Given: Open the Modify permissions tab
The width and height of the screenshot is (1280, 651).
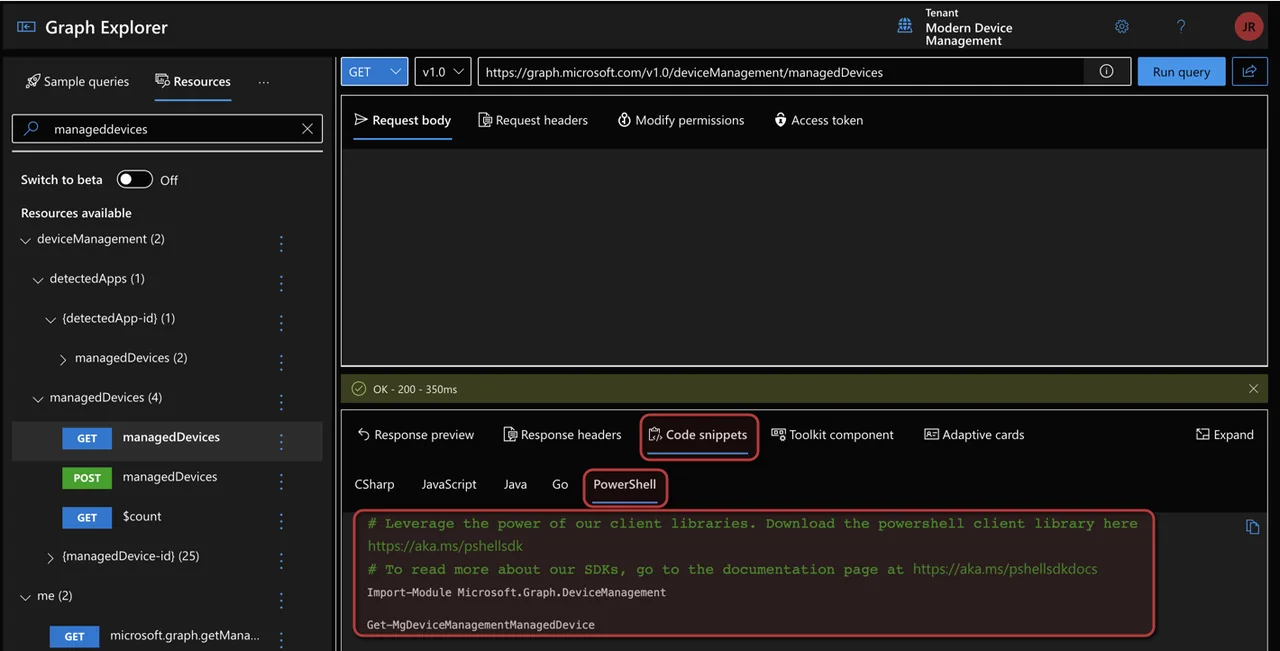Looking at the screenshot, I should (x=681, y=120).
